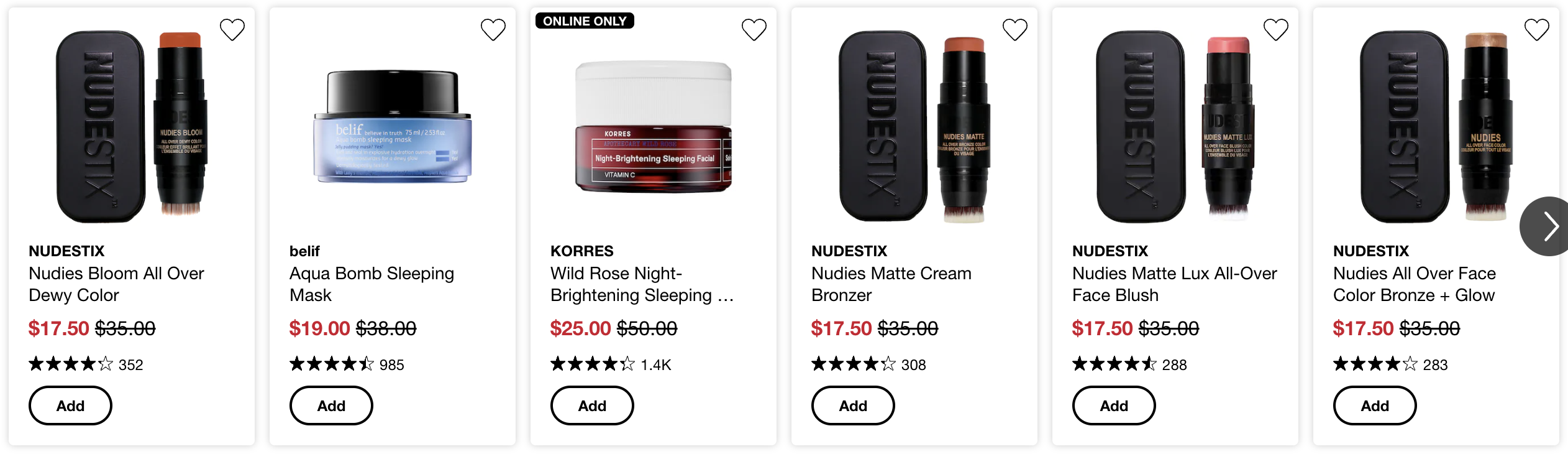The height and width of the screenshot is (454, 1568).
Task: Open the KORRES jar product image
Action: (654, 127)
